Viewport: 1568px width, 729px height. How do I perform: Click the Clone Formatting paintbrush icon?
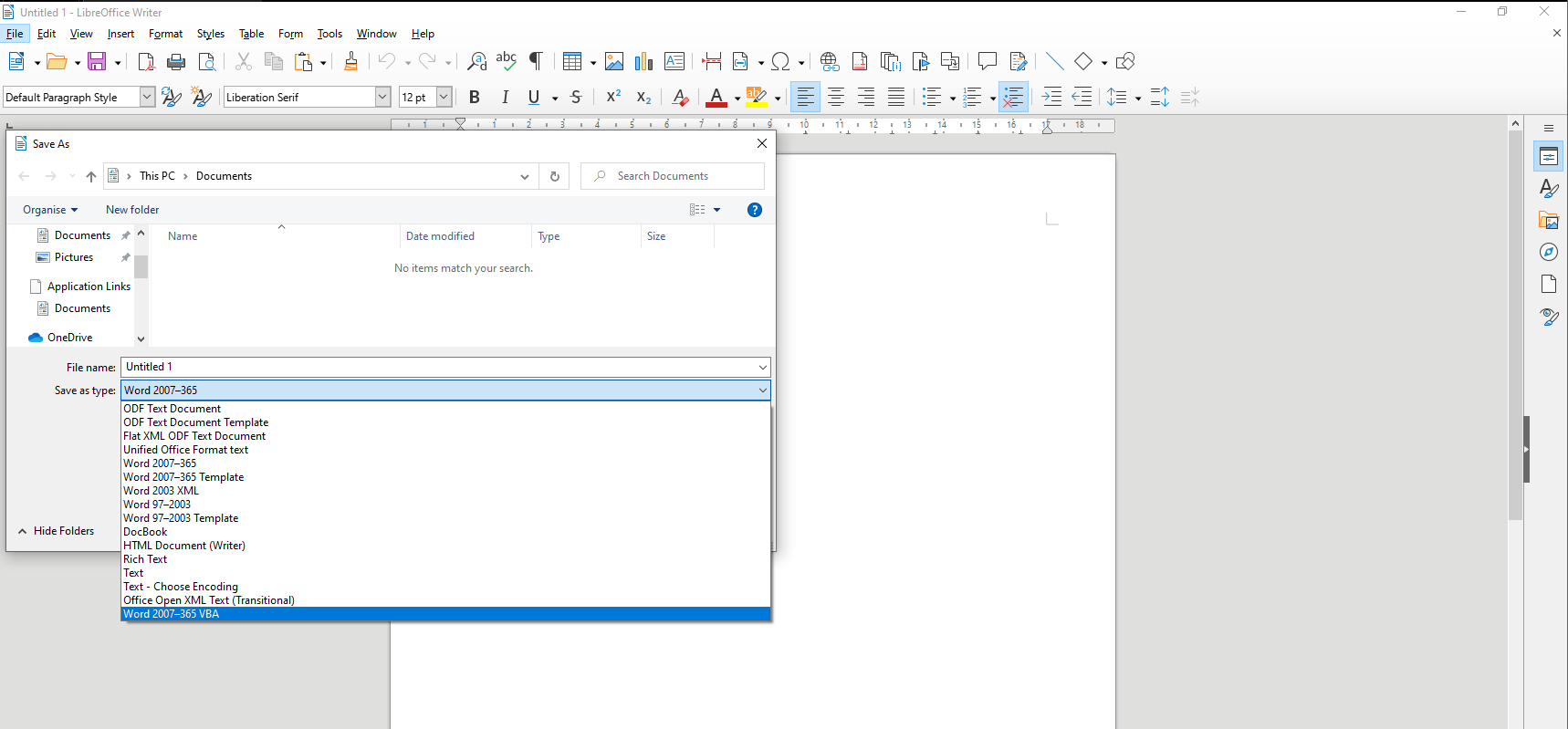(350, 61)
